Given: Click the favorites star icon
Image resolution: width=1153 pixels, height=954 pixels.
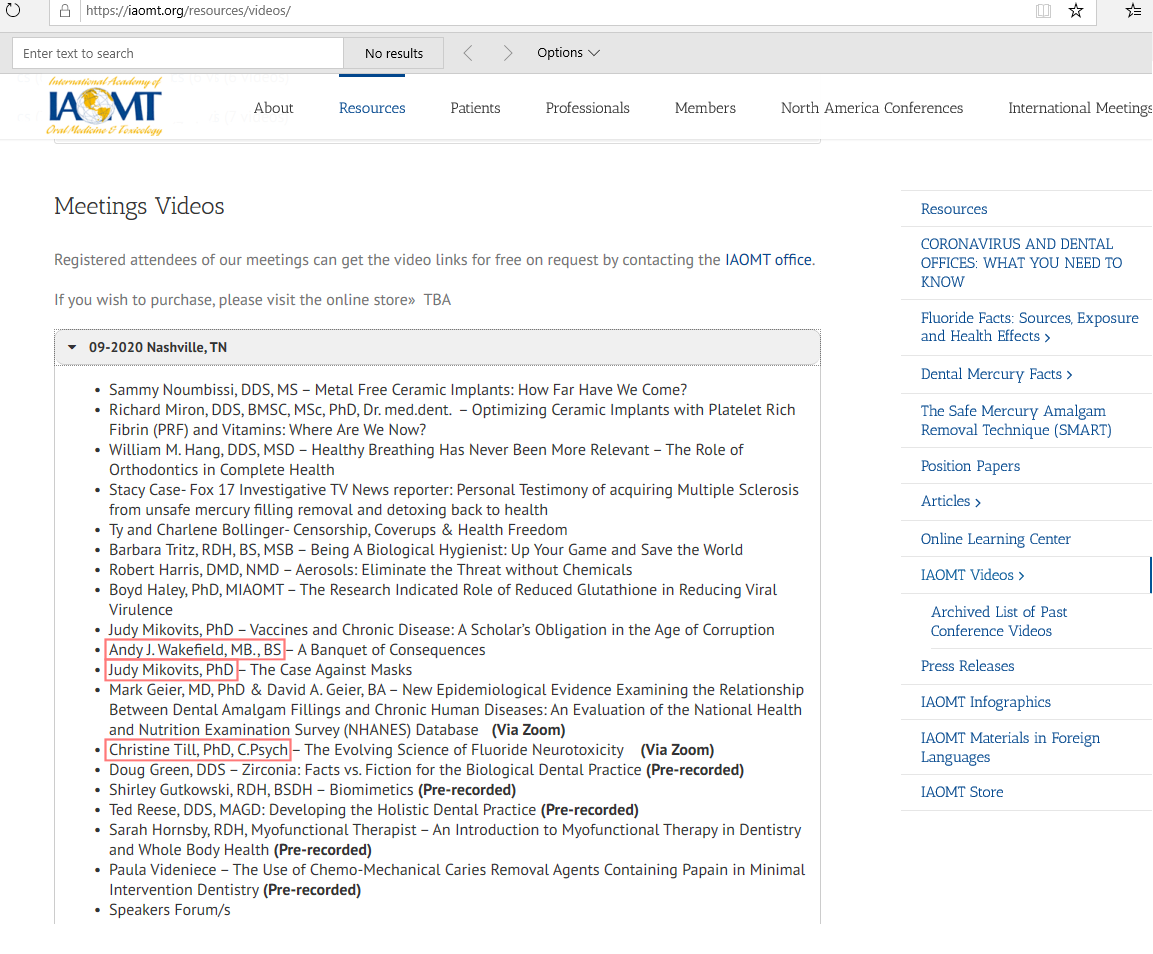Looking at the screenshot, I should click(1076, 11).
